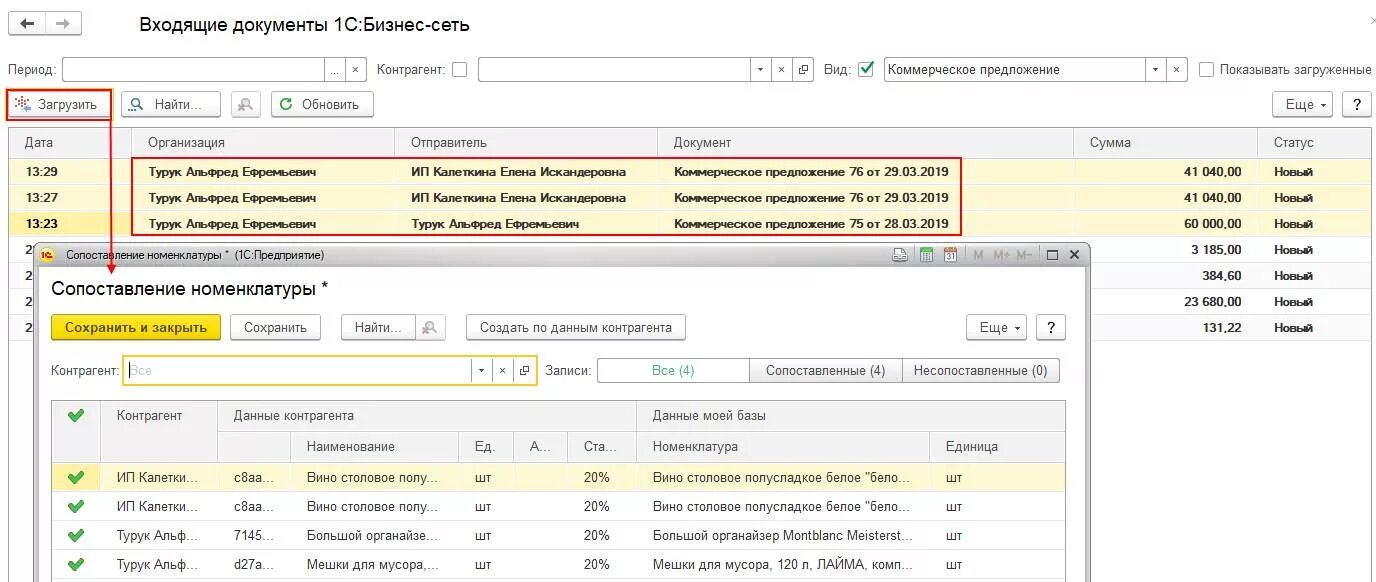Toggle the checkmark on the Большой органайзер row
The image size is (1376, 582).
76,535
